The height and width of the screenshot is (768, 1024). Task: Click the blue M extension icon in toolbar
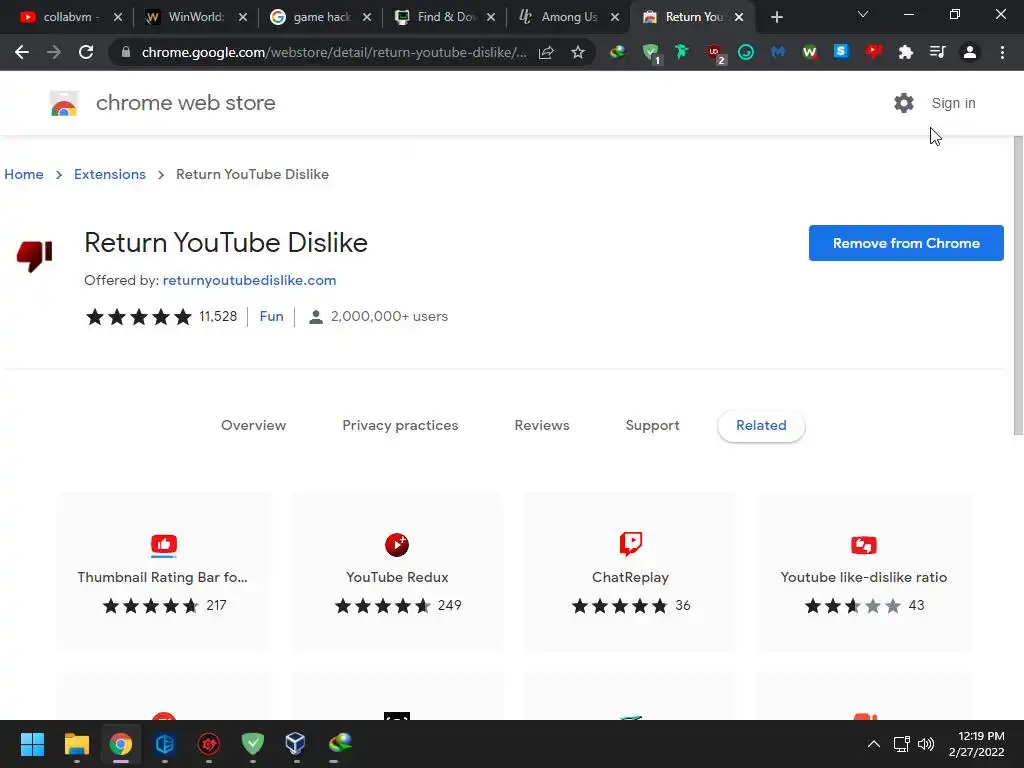777,52
